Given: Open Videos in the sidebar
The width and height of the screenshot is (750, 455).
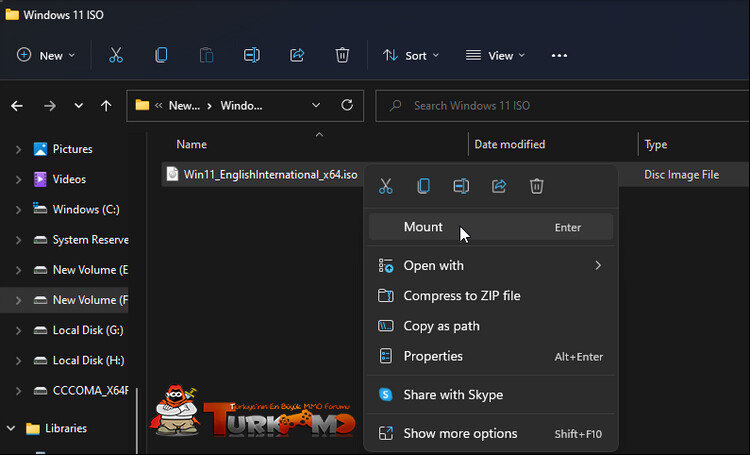Looking at the screenshot, I should point(69,179).
